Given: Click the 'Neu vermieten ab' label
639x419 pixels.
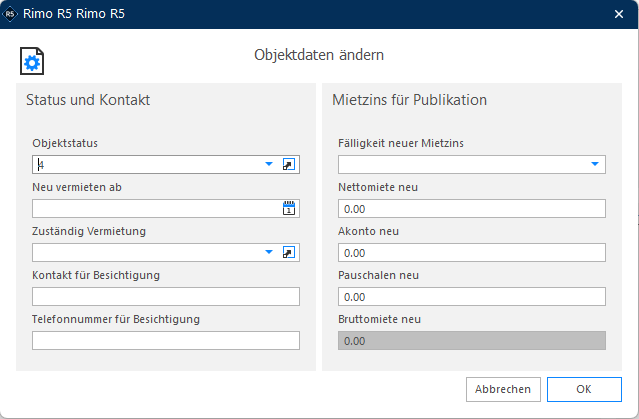Looking at the screenshot, I should click(x=77, y=187).
